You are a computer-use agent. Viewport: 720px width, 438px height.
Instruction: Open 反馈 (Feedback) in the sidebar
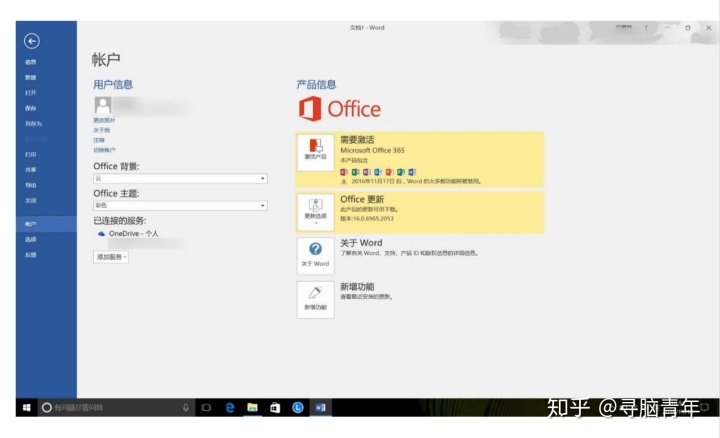pyautogui.click(x=31, y=255)
